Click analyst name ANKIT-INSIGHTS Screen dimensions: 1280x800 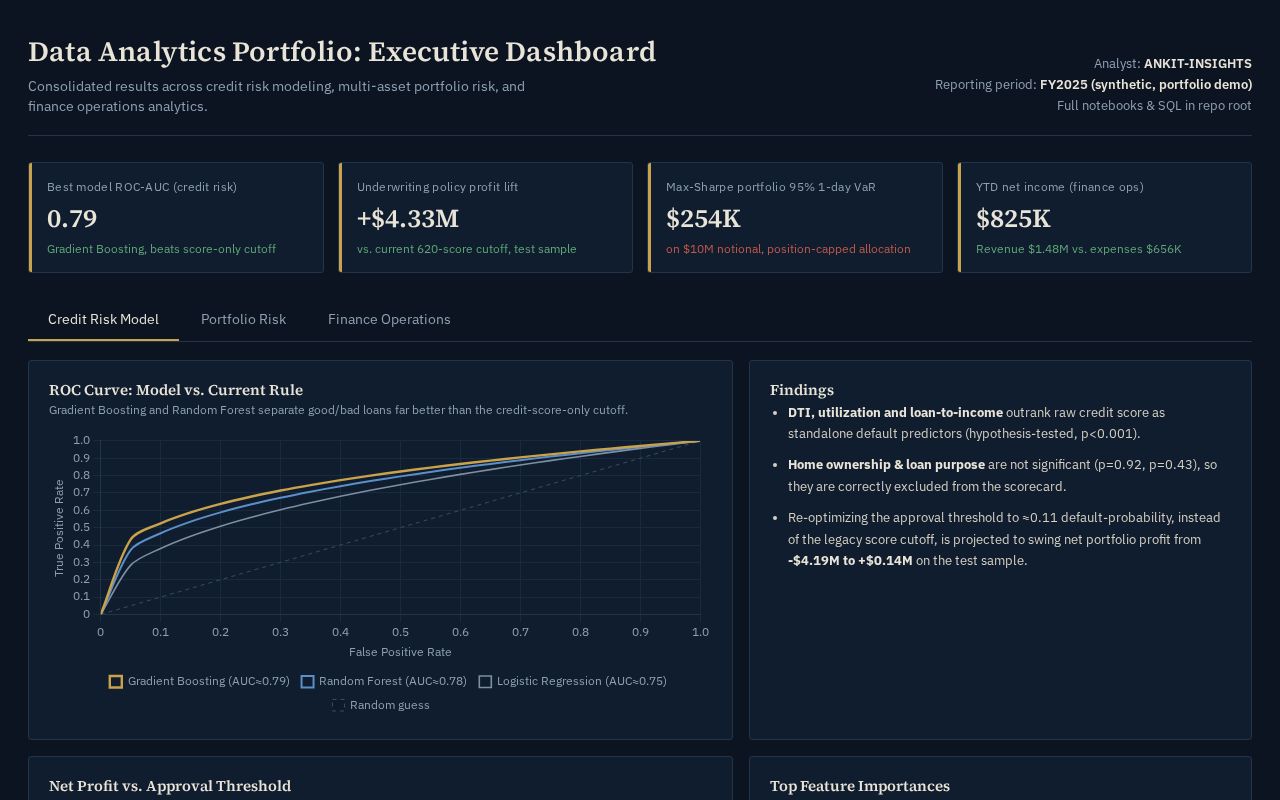[x=1198, y=64]
